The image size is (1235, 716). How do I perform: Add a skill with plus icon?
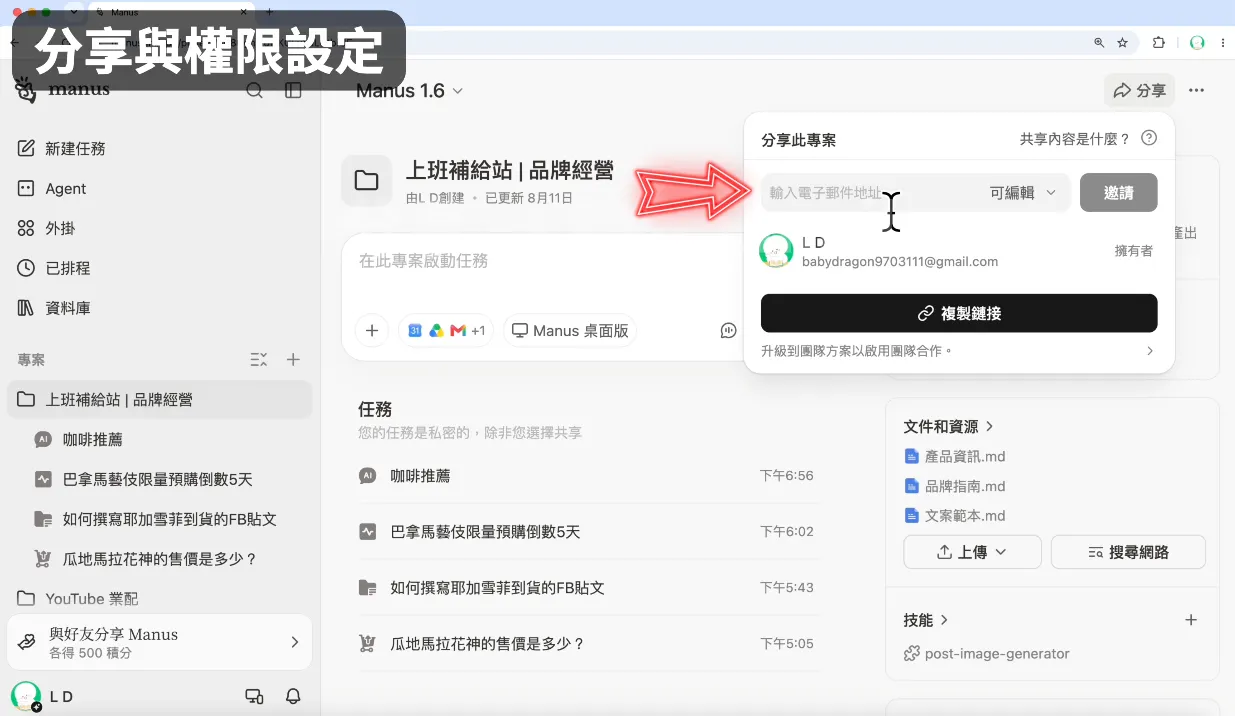click(1191, 620)
